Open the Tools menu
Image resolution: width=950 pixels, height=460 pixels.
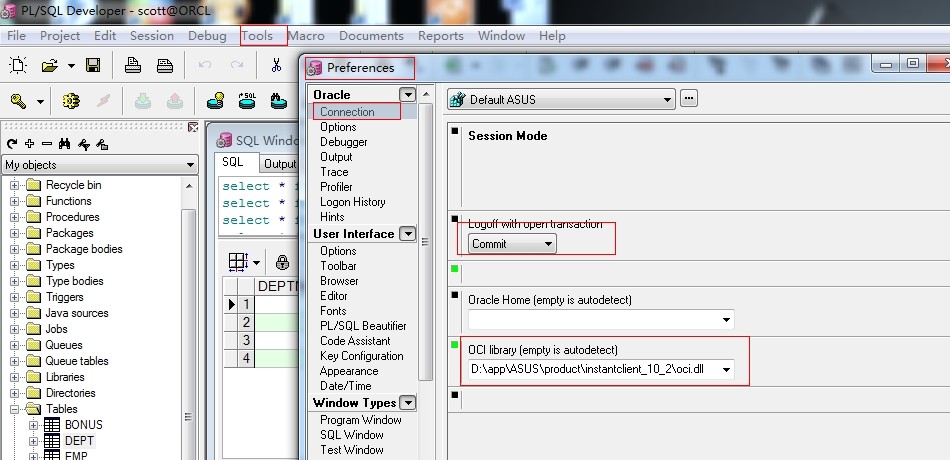pos(257,36)
